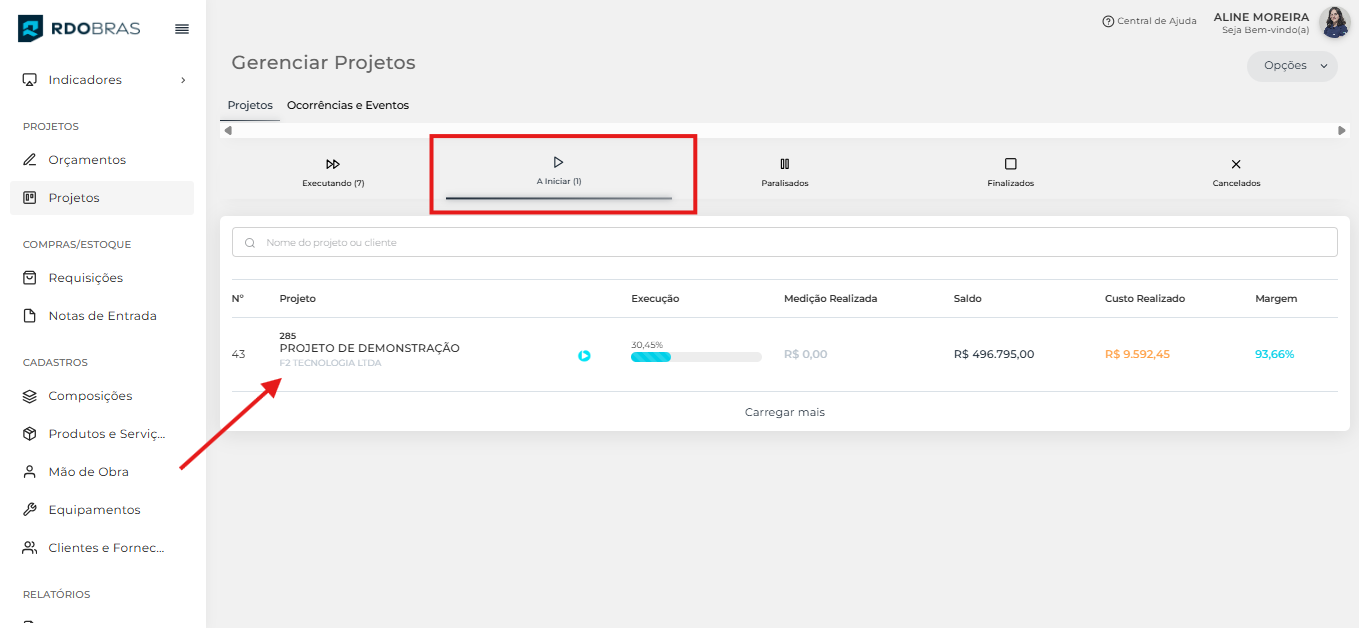Screen dimensions: 1359x628
Task: Click Carregar mais to load more projects
Action: 784,412
